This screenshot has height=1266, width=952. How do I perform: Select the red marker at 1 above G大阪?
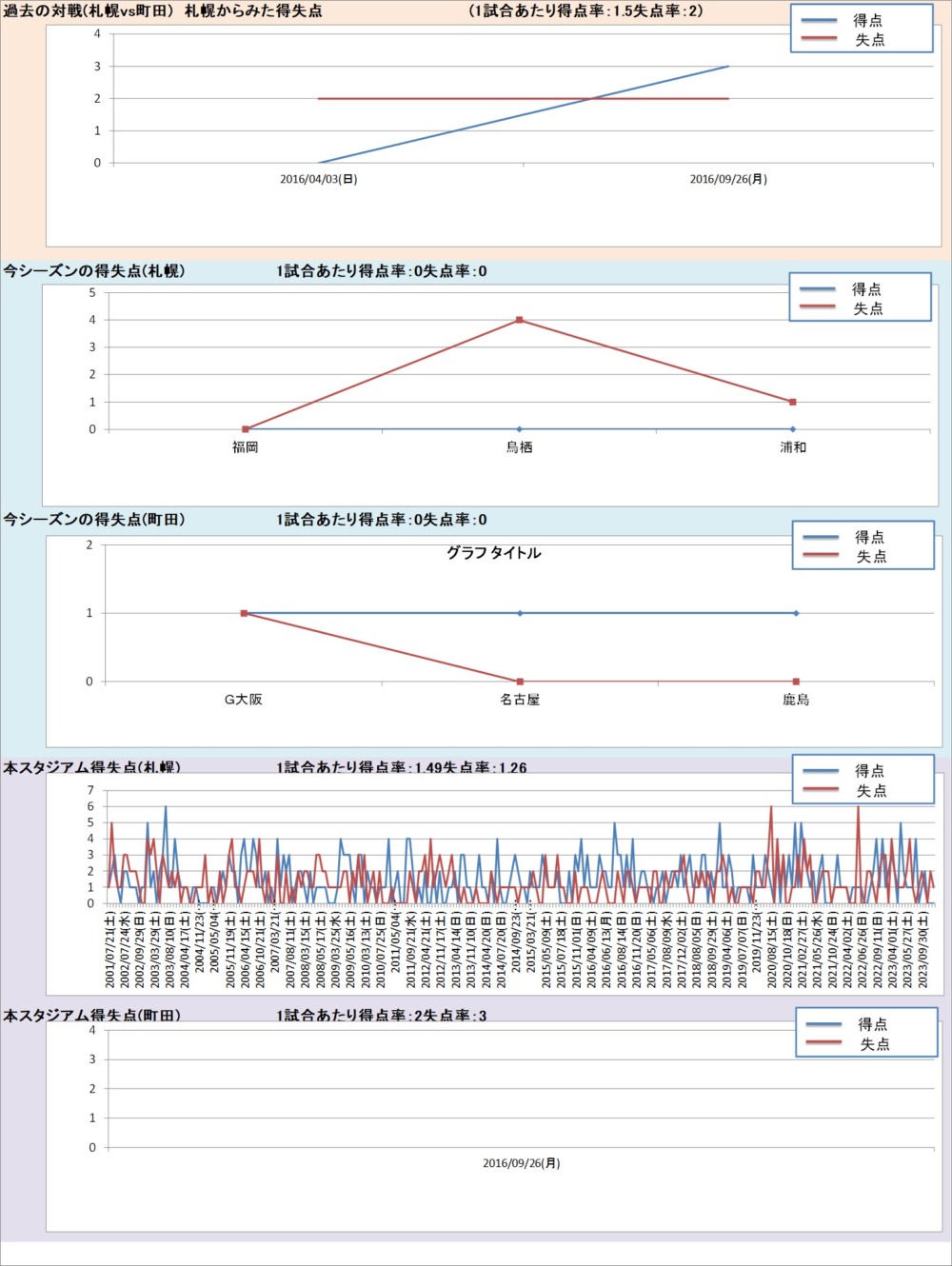coord(245,613)
